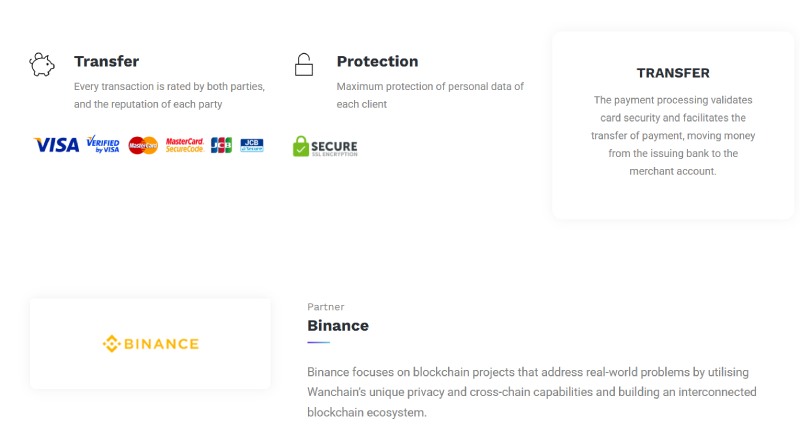
Task: Click the Secure SSL Encryption badge
Action: [x=325, y=146]
